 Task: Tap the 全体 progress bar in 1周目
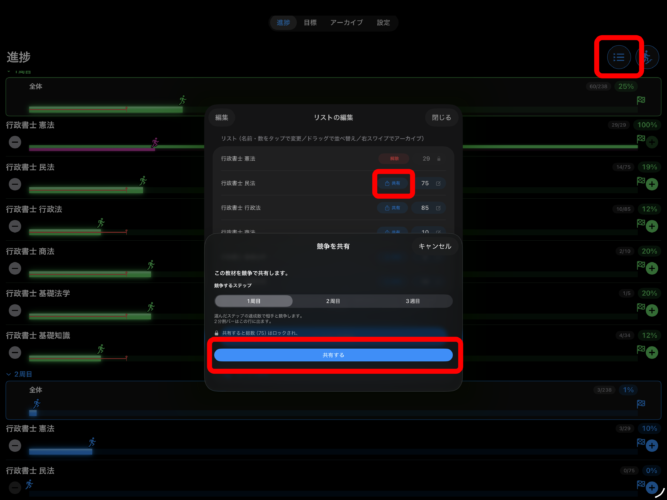tap(333, 109)
